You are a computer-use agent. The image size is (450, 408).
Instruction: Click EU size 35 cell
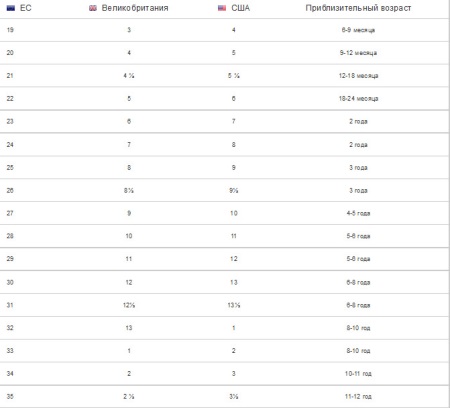point(10,396)
